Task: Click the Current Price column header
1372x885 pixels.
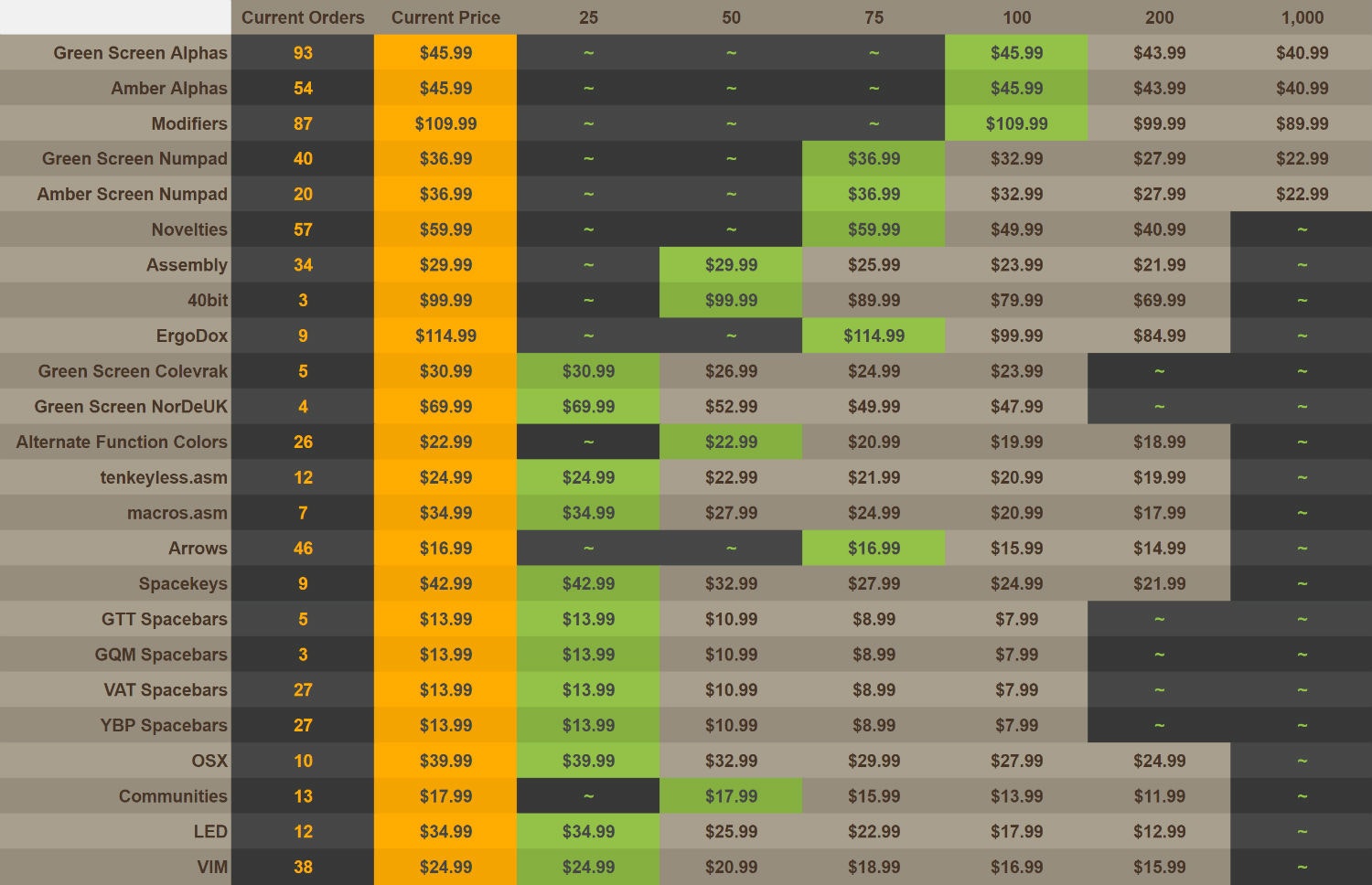Action: (445, 17)
